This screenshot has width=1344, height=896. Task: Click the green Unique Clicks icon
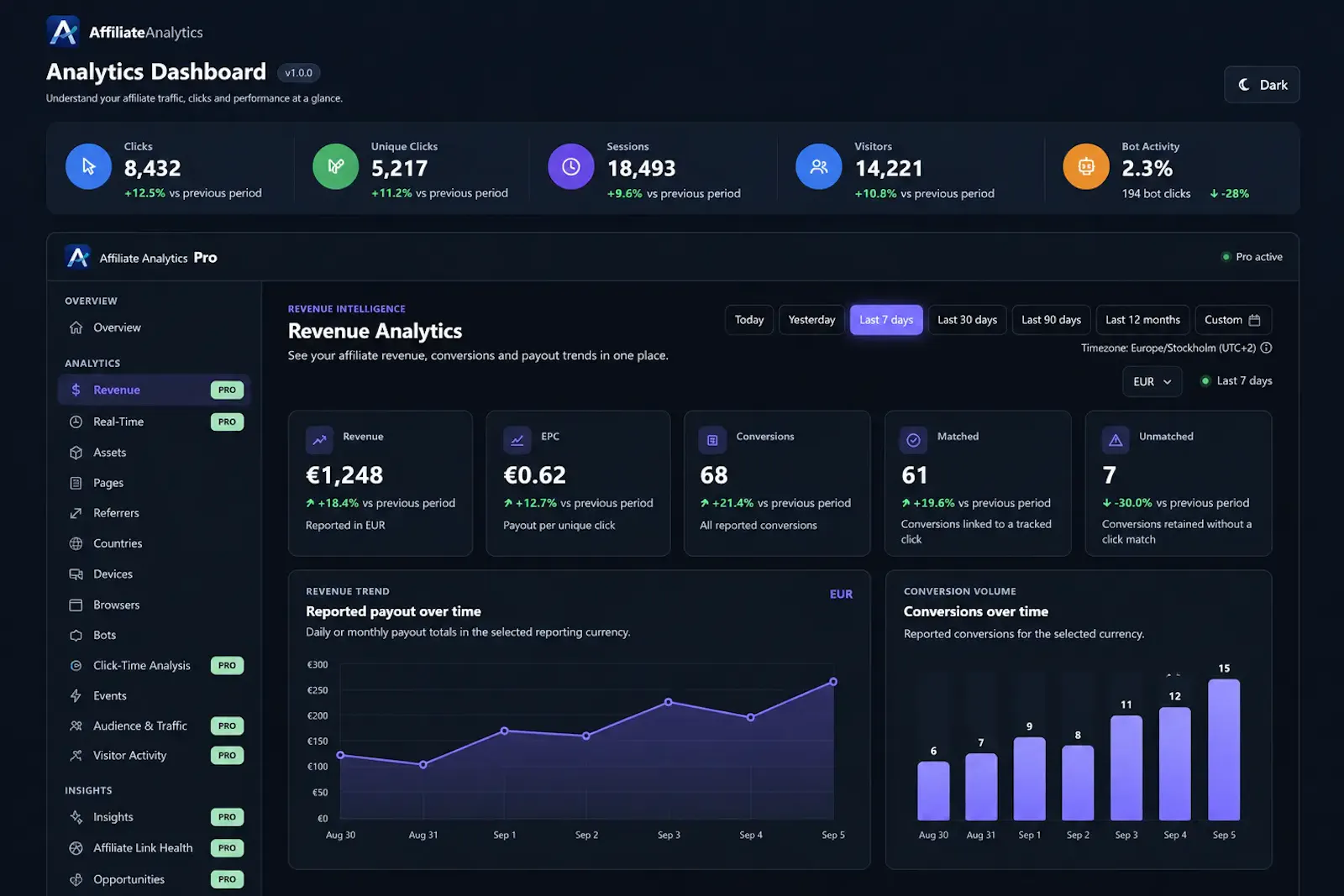(336, 166)
